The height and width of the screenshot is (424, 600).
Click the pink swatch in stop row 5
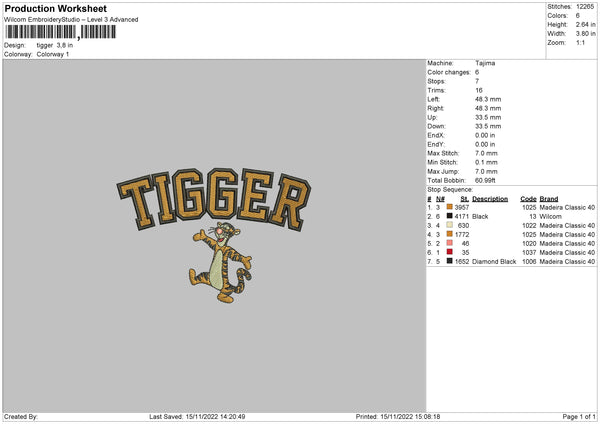click(450, 243)
